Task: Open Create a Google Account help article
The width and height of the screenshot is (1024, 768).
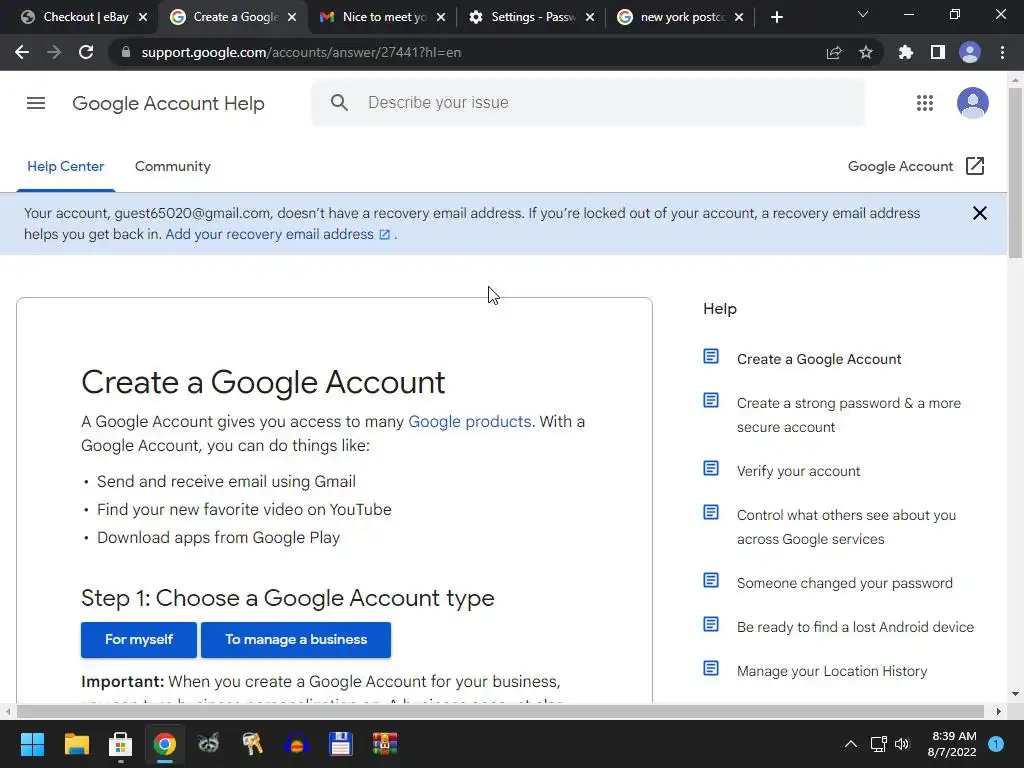Action: pyautogui.click(x=818, y=359)
